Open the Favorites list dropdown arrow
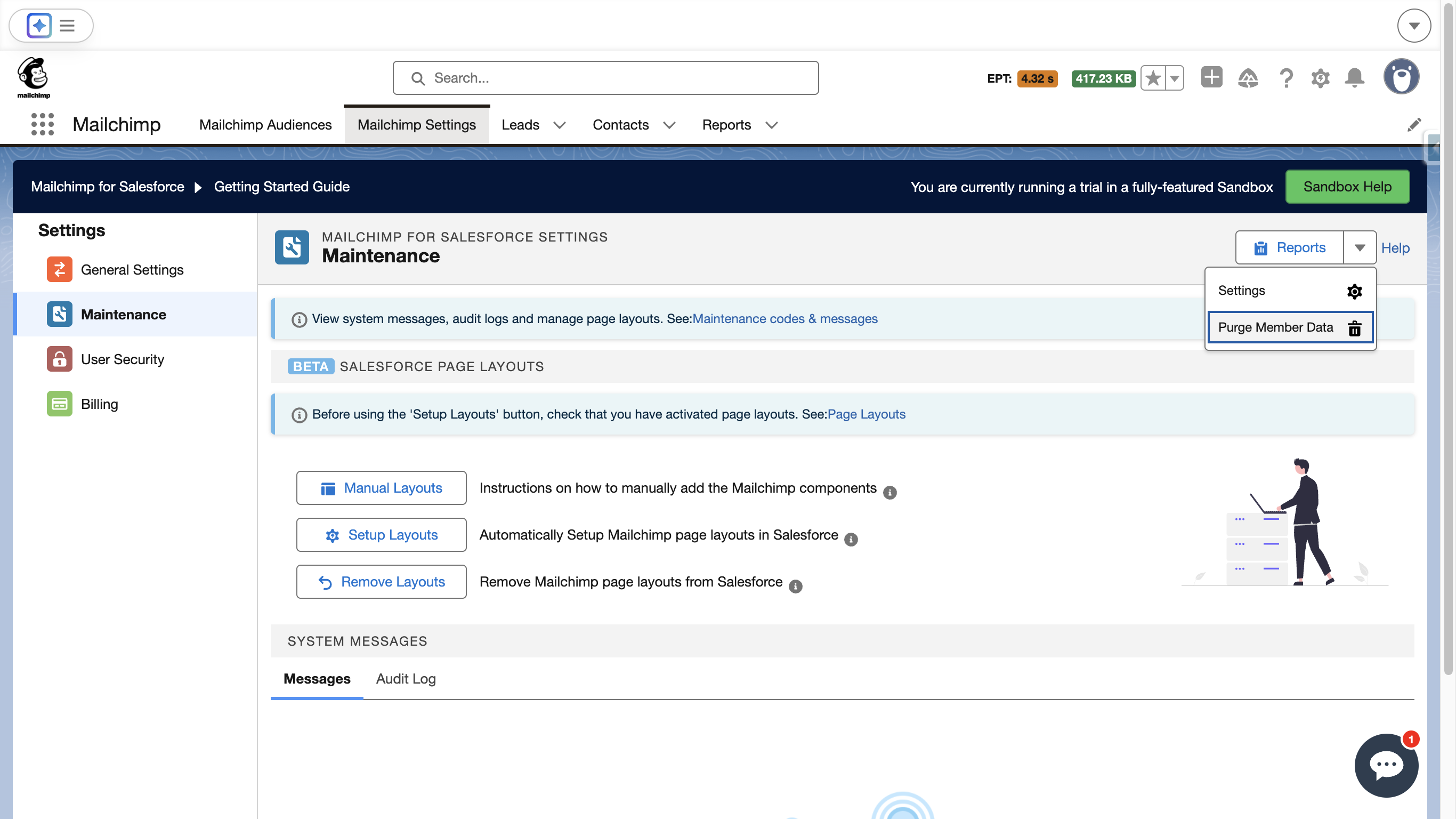This screenshot has height=819, width=1456. pos(1175,78)
